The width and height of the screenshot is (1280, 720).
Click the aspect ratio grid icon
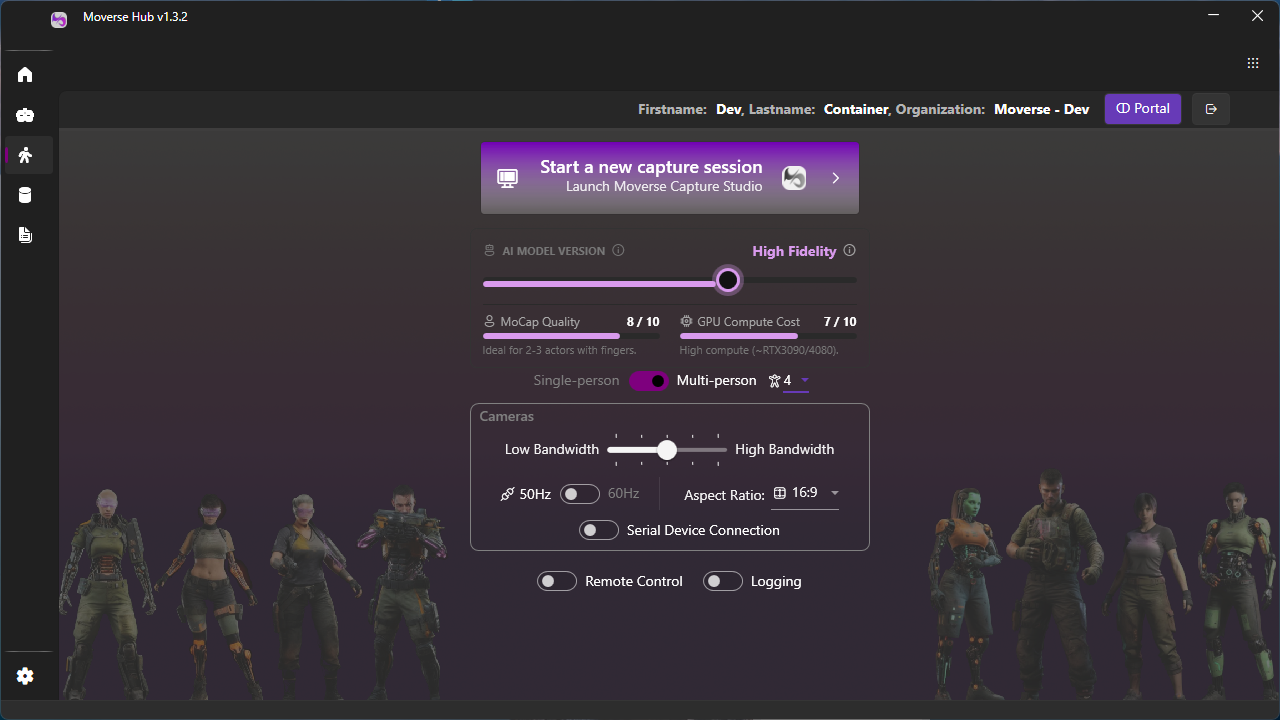(780, 493)
